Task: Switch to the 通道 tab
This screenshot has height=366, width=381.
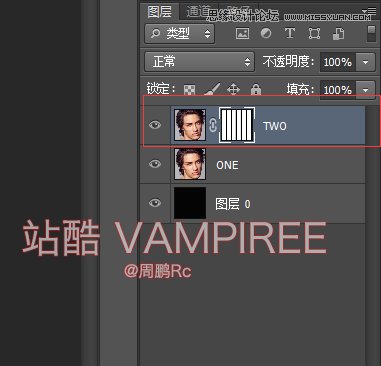Action: tap(198, 12)
